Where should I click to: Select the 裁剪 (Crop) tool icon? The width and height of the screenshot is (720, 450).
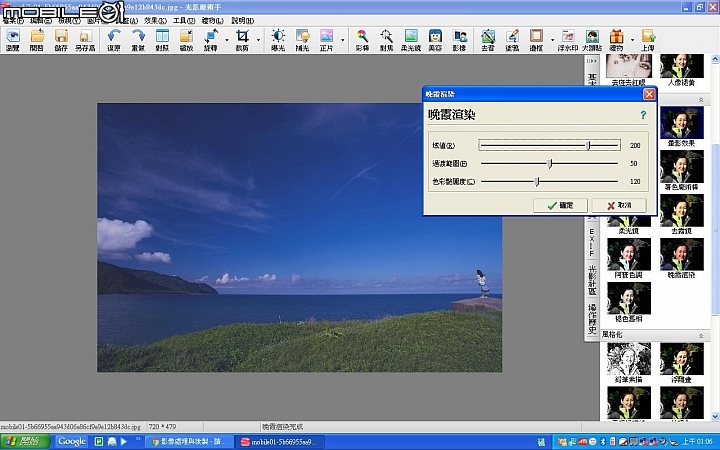pos(242,39)
